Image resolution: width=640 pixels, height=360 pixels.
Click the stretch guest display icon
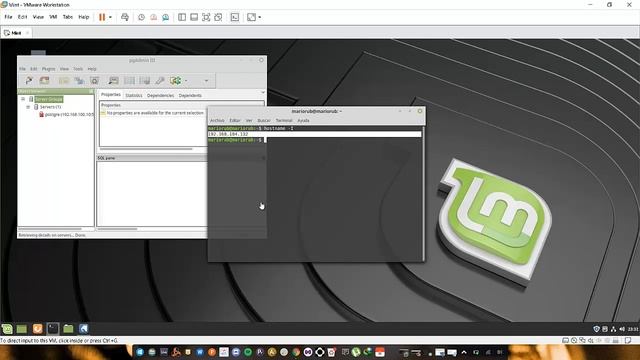251,17
